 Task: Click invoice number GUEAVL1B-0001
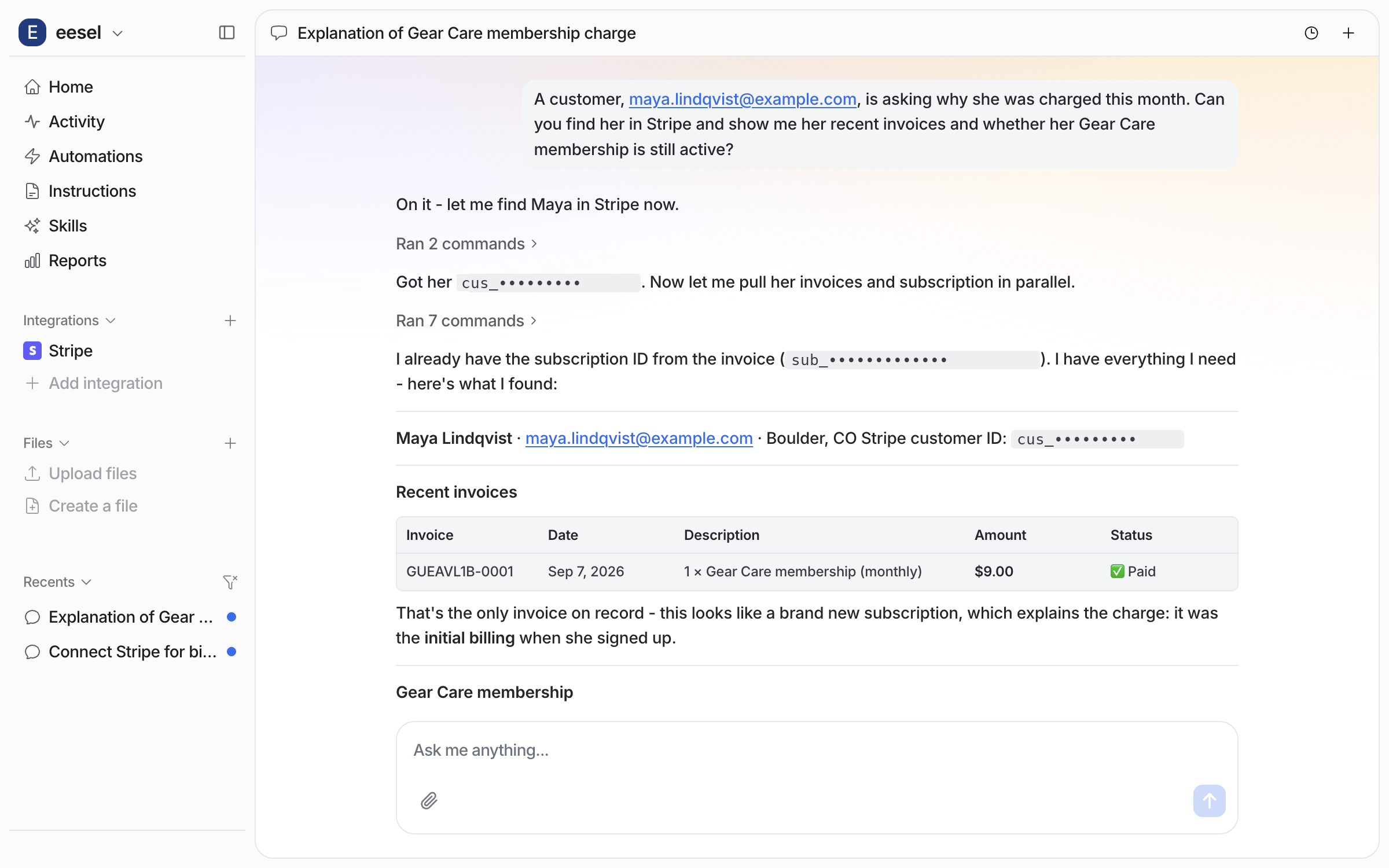pyautogui.click(x=460, y=572)
